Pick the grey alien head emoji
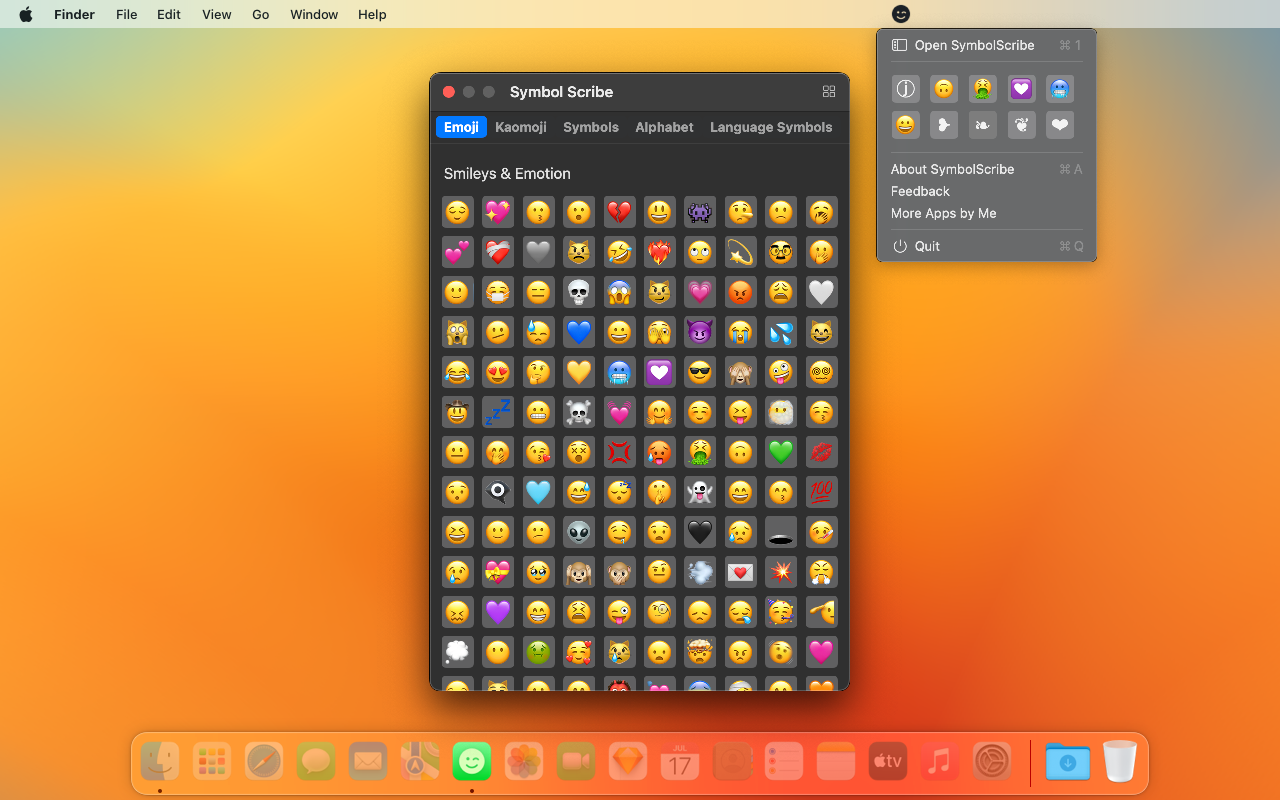The height and width of the screenshot is (800, 1280). tap(579, 532)
